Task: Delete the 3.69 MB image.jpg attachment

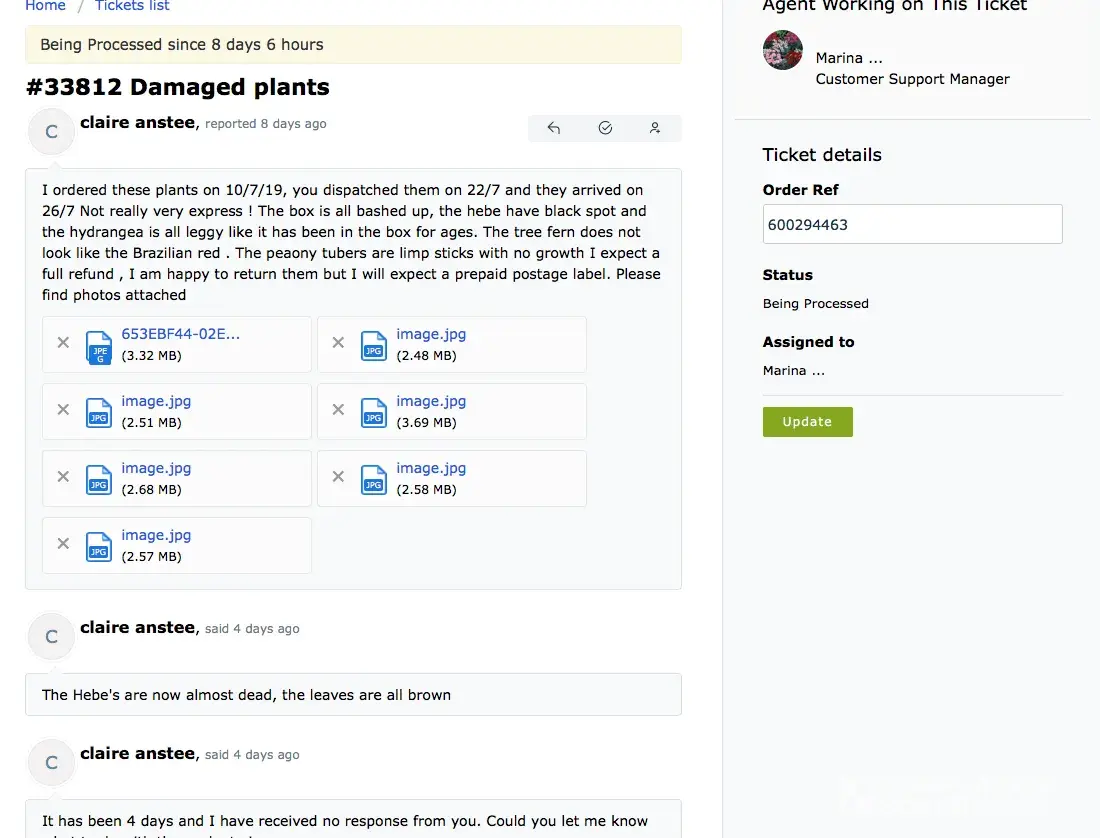Action: coord(338,410)
